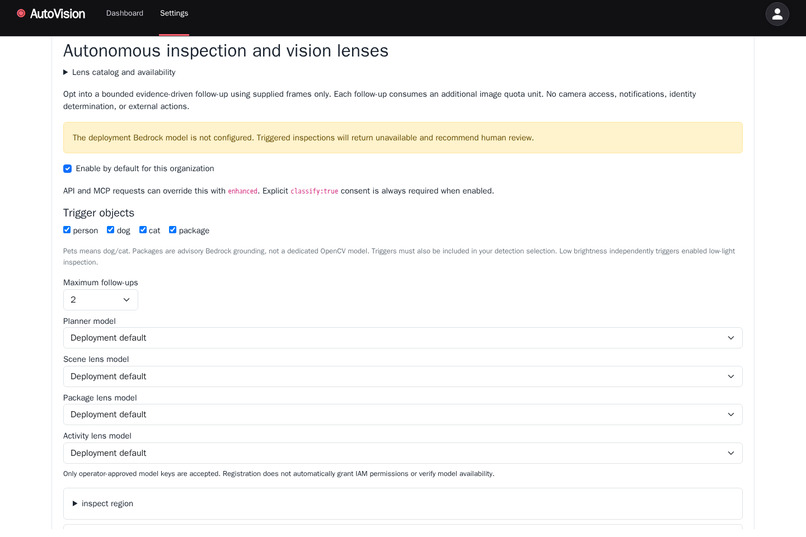Open the Activity lens model dropdown
Screen dimensions: 806x537
pos(402,453)
